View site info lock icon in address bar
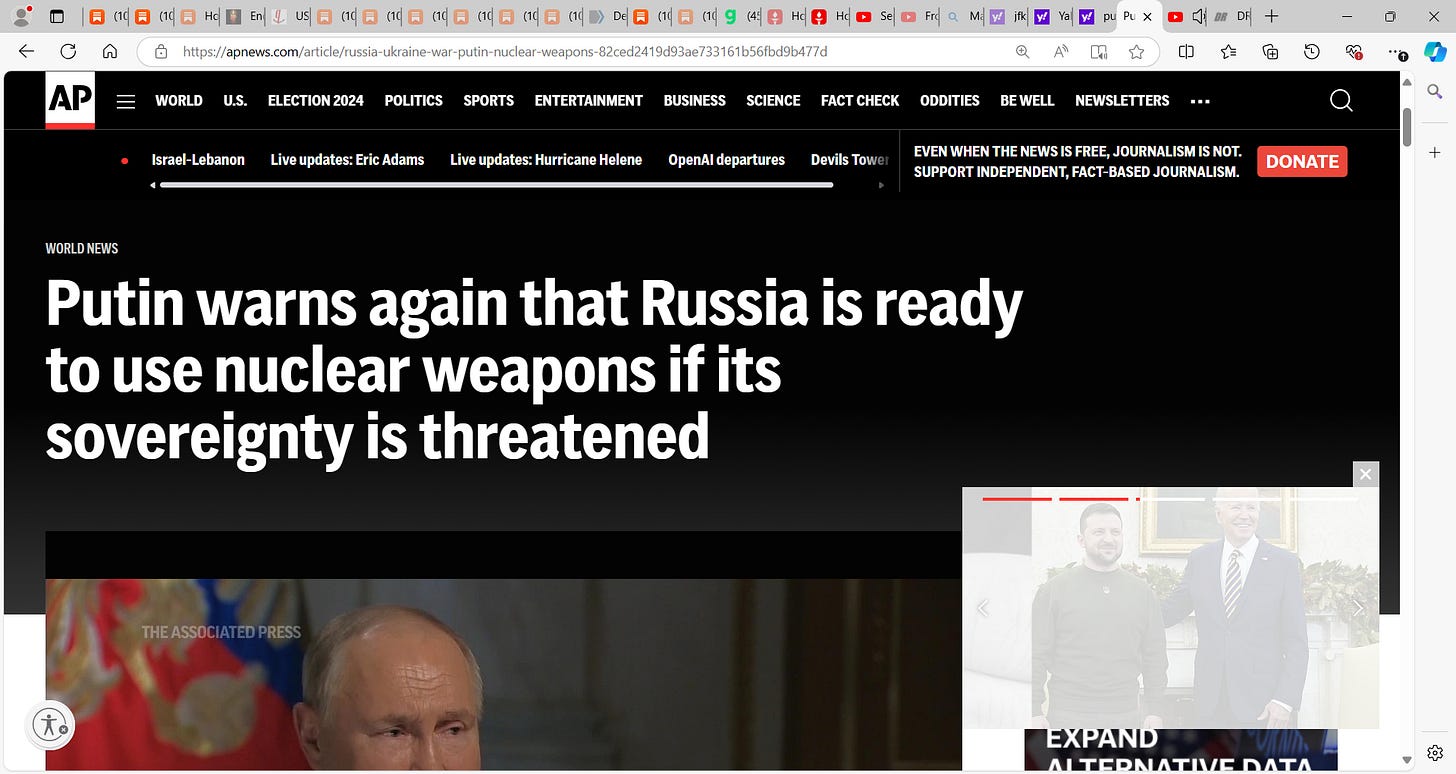This screenshot has width=1456, height=774. point(160,52)
